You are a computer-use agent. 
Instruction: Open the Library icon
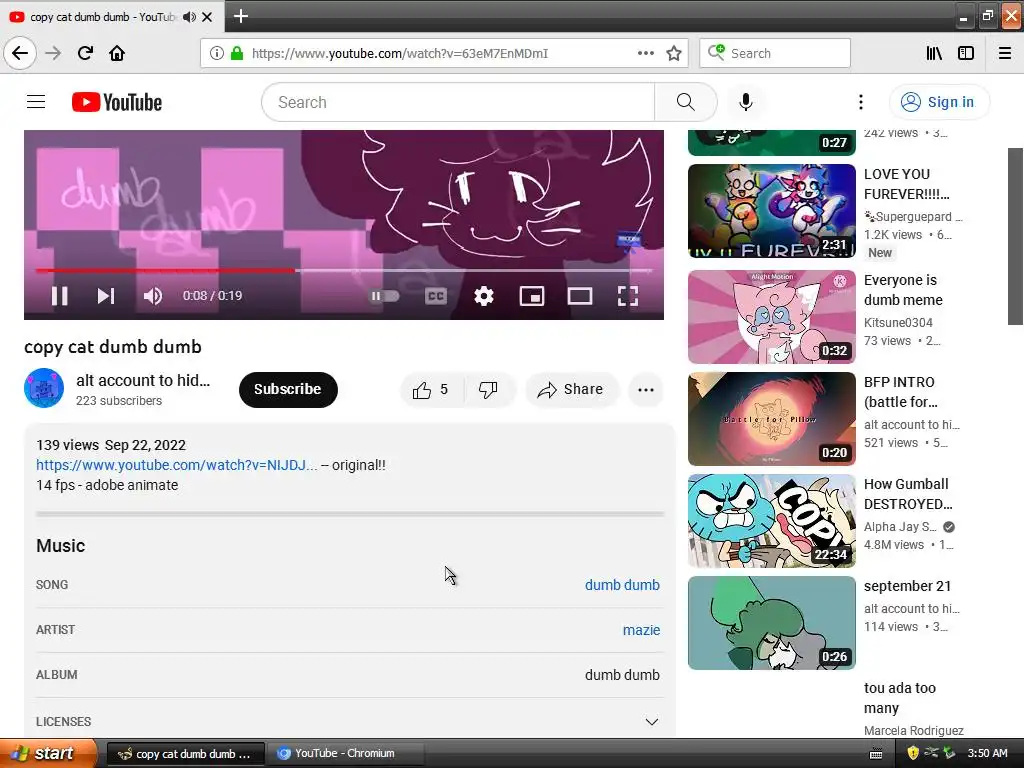pos(934,53)
